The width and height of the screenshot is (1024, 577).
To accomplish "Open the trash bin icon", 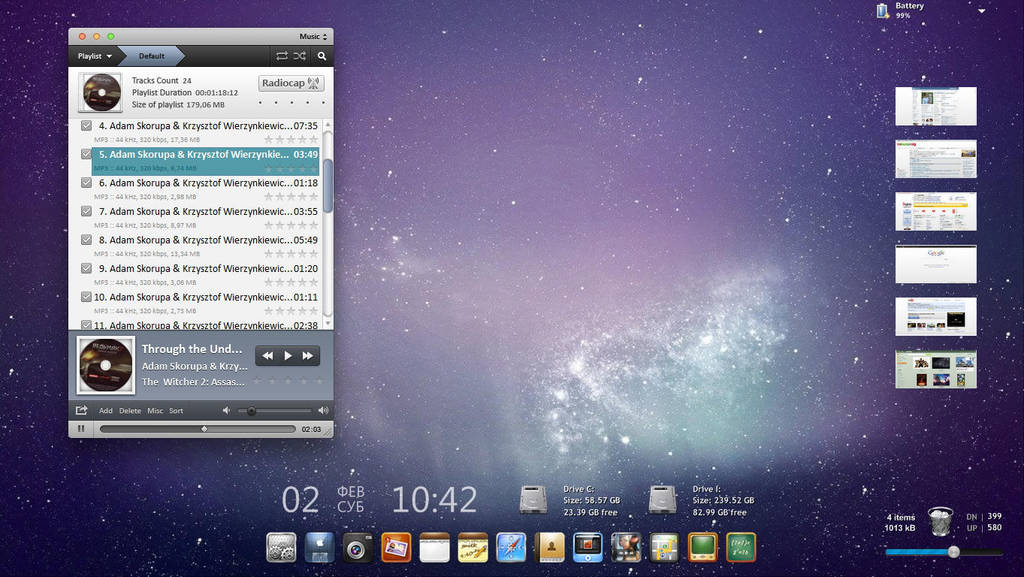I will coord(940,521).
